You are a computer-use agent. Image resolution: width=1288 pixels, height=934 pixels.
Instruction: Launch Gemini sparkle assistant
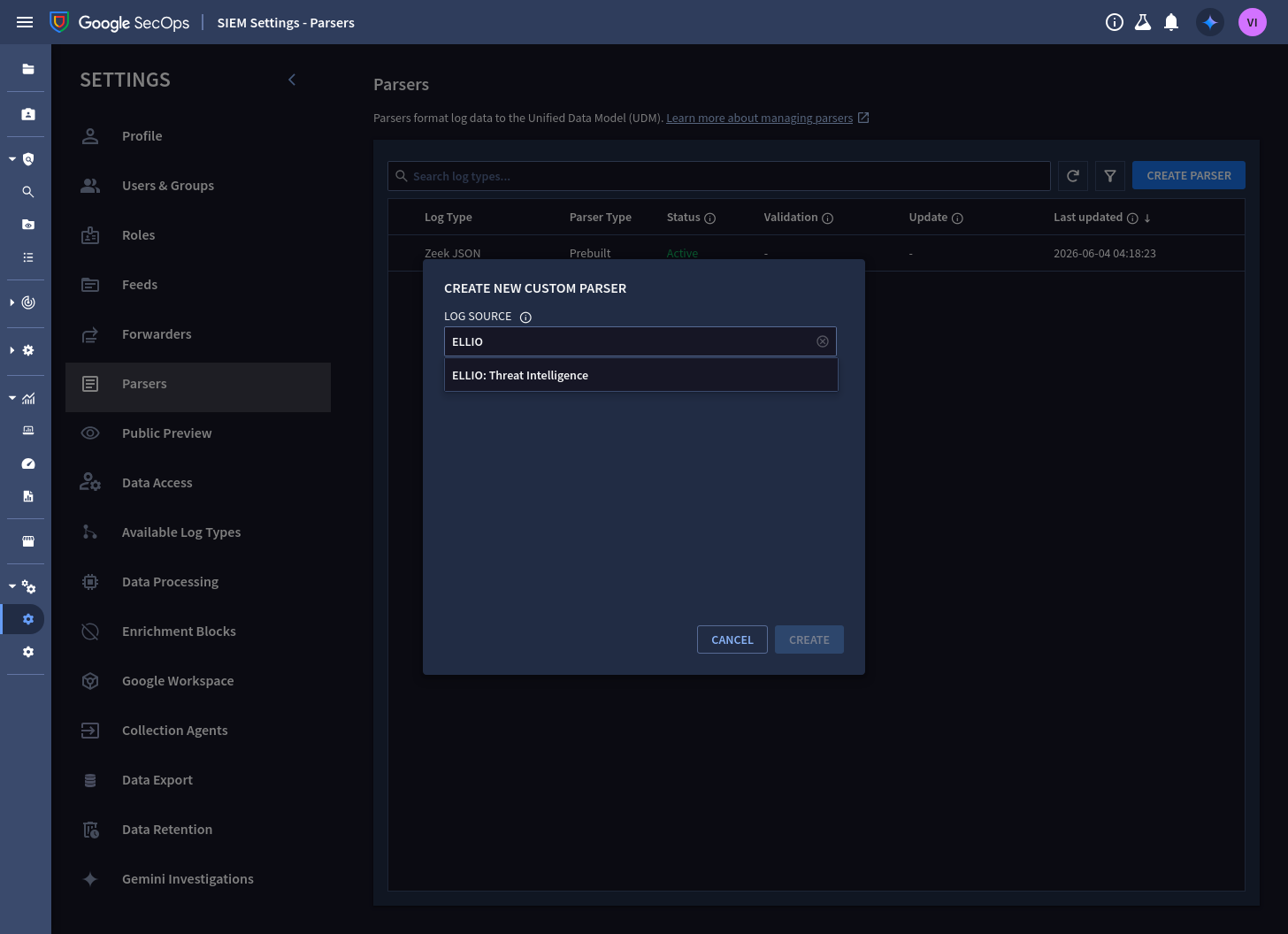1210,22
